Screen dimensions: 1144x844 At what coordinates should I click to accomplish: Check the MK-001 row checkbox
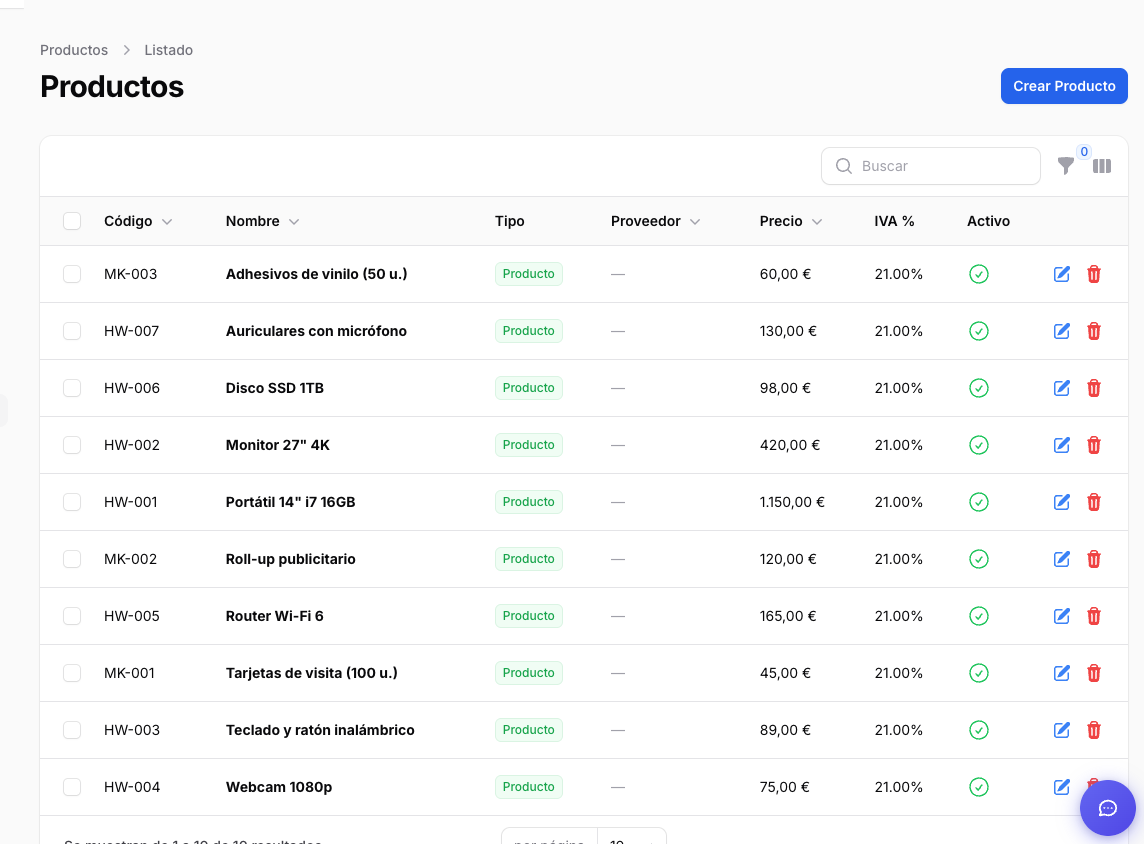[72, 673]
